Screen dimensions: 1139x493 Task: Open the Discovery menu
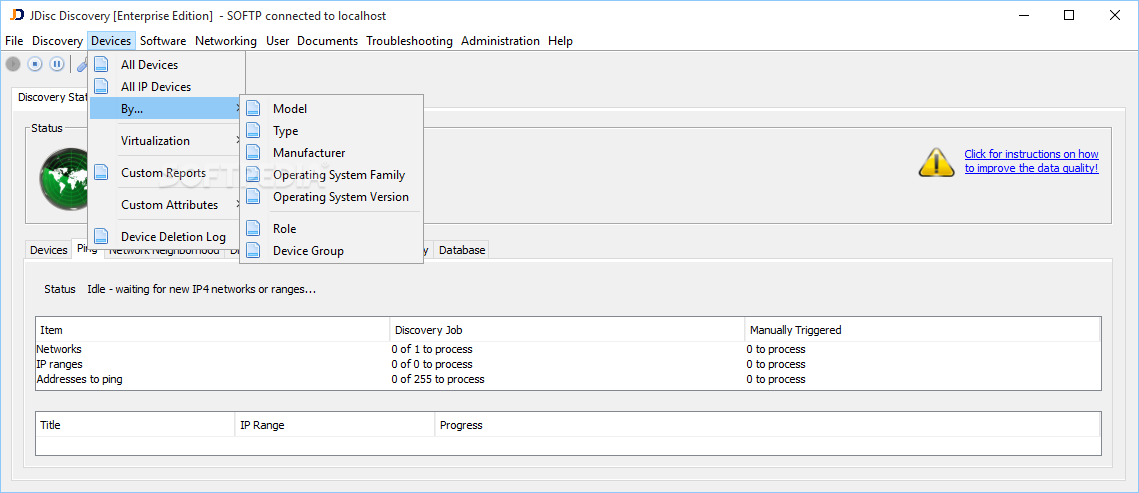tap(57, 41)
